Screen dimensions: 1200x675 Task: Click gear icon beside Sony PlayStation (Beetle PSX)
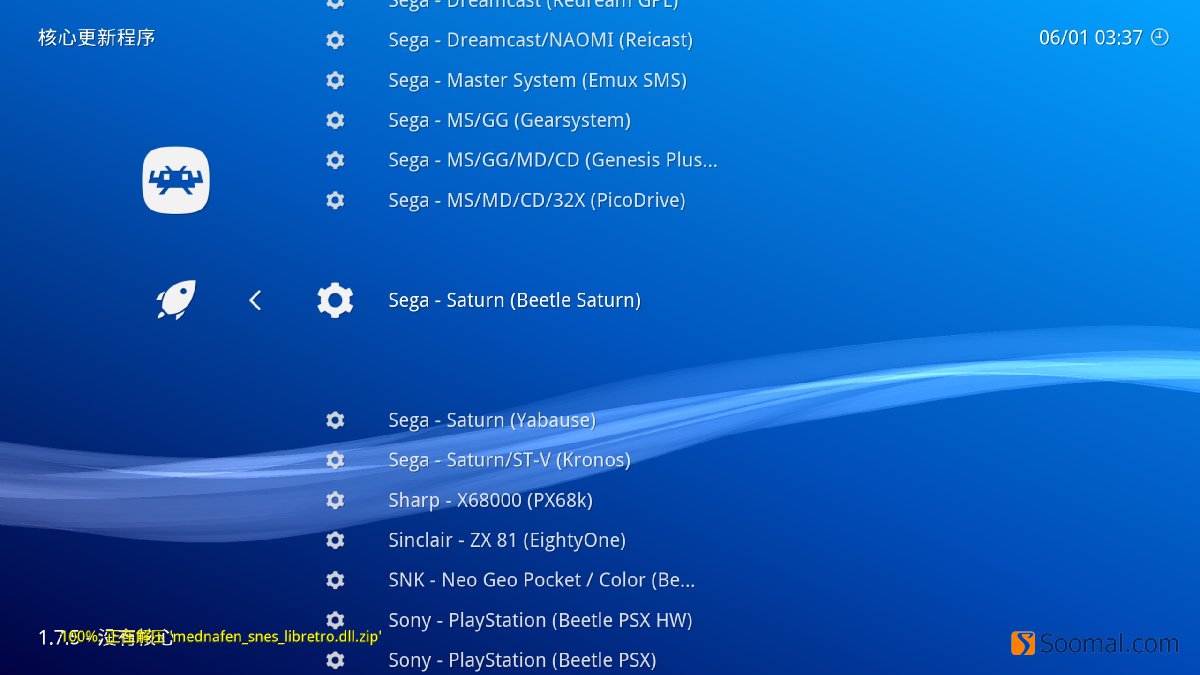[x=335, y=660]
